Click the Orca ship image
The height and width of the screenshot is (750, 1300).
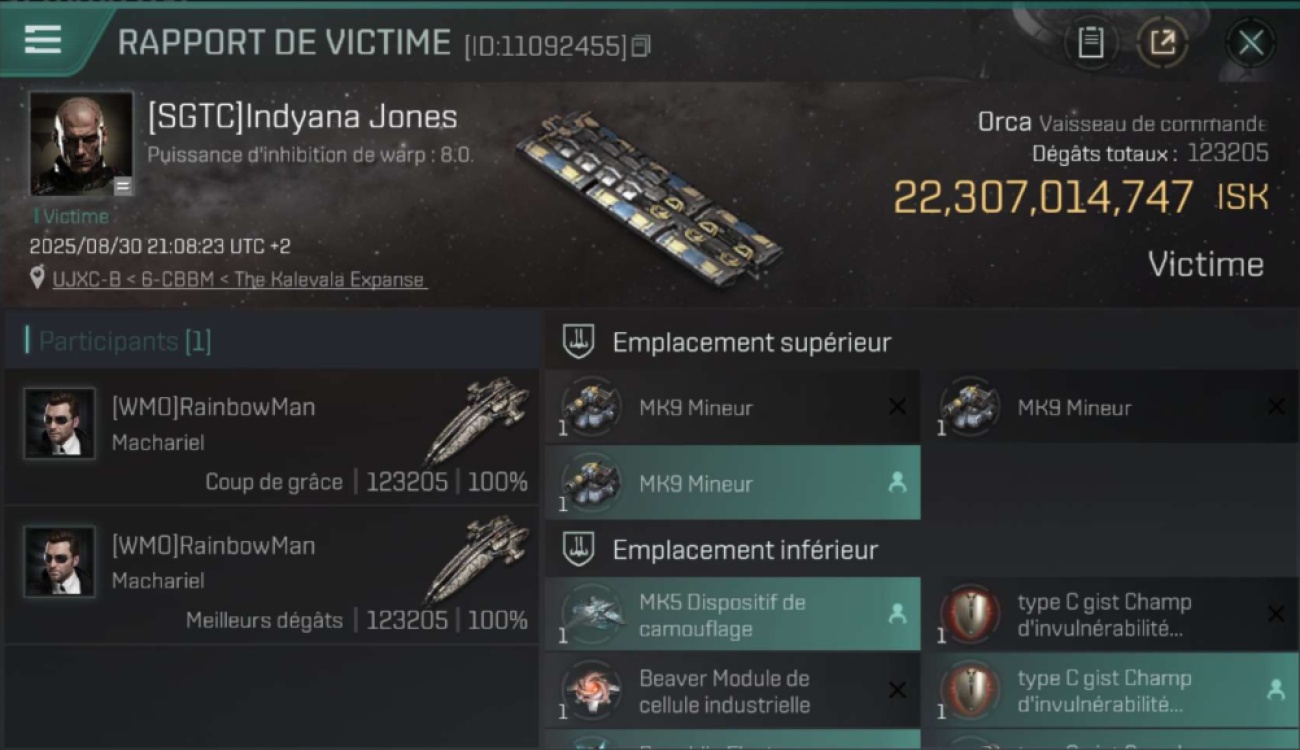650,190
